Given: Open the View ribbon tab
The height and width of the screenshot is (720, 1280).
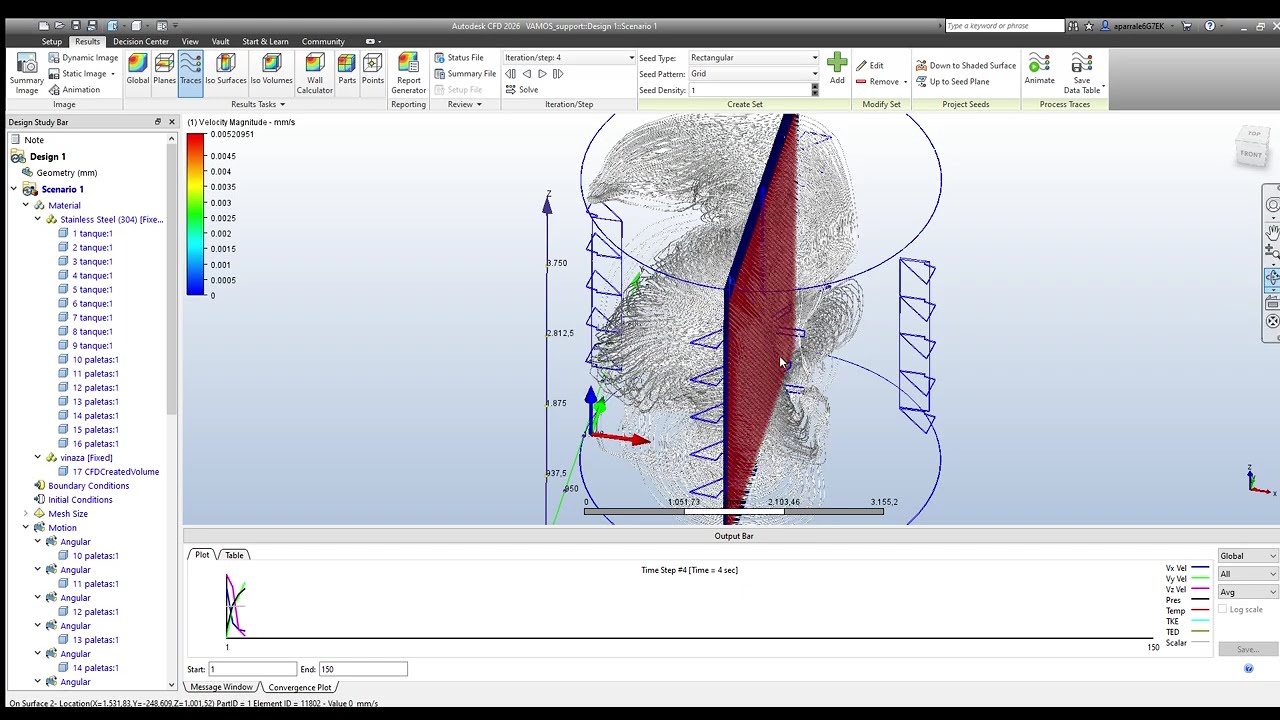Looking at the screenshot, I should 190,41.
